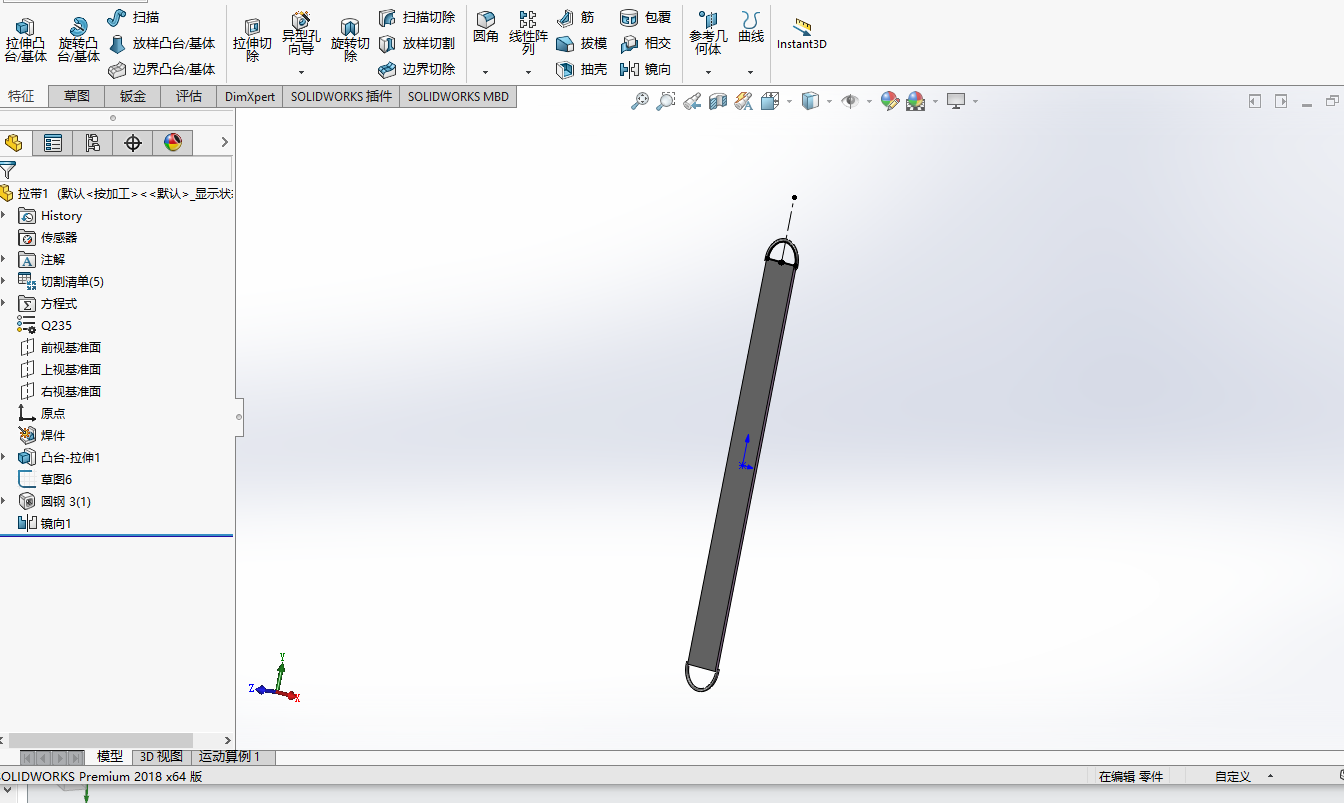Open the view orientation dropdown arrow

pos(789,101)
